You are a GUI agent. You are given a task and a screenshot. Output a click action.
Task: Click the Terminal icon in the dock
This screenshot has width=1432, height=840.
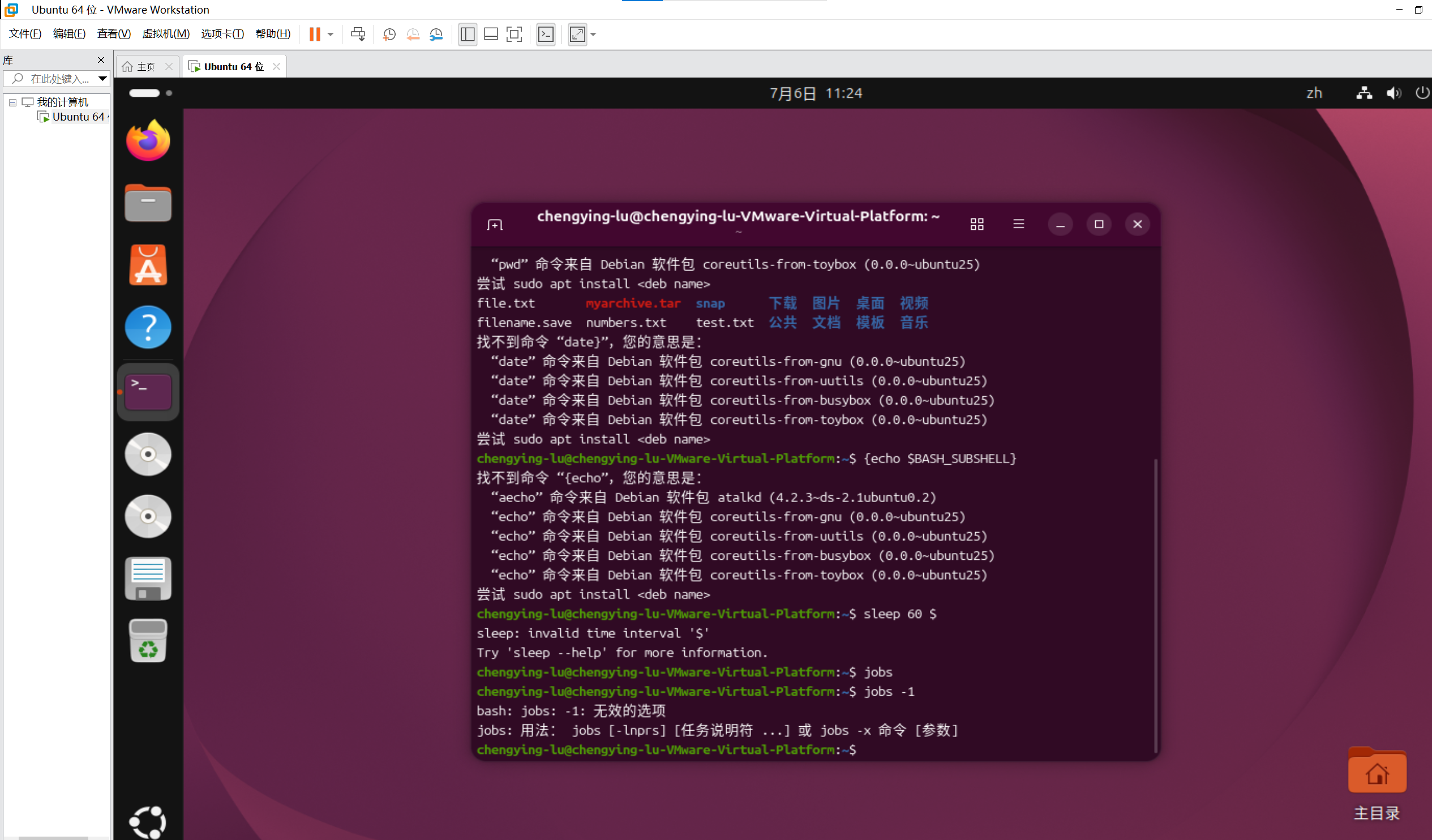coord(148,392)
